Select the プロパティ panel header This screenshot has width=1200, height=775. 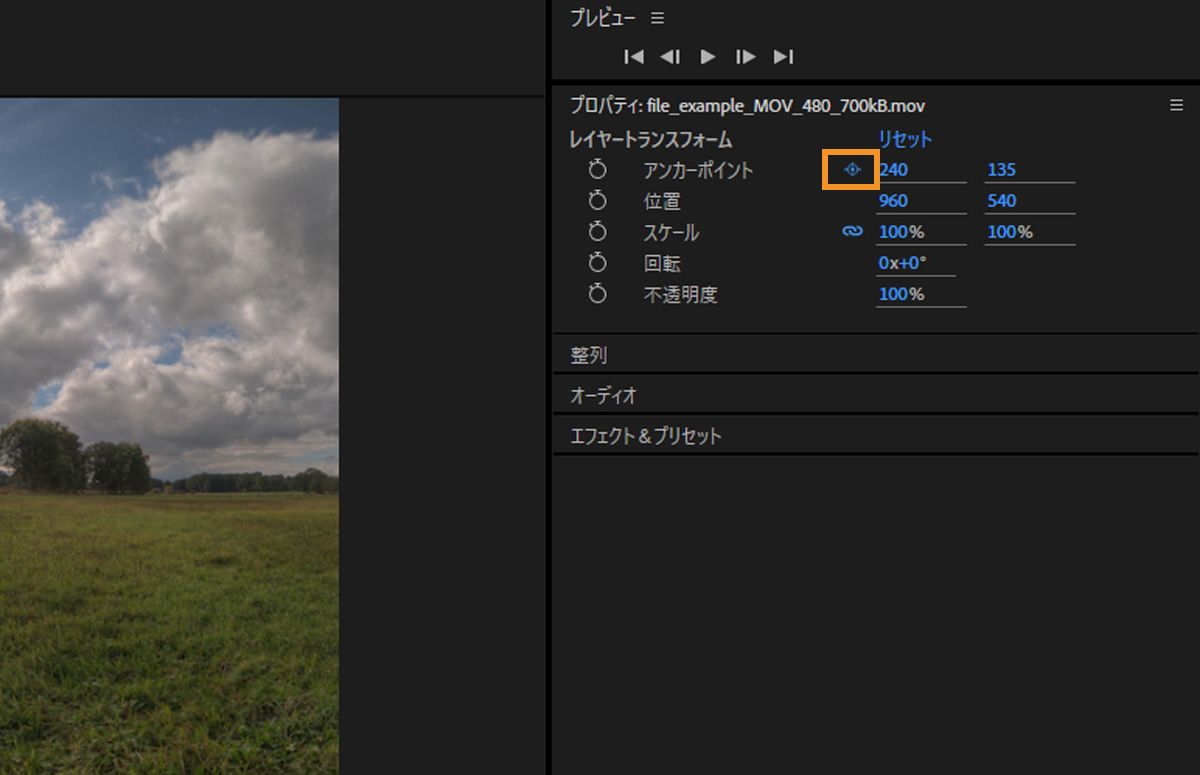640,104
